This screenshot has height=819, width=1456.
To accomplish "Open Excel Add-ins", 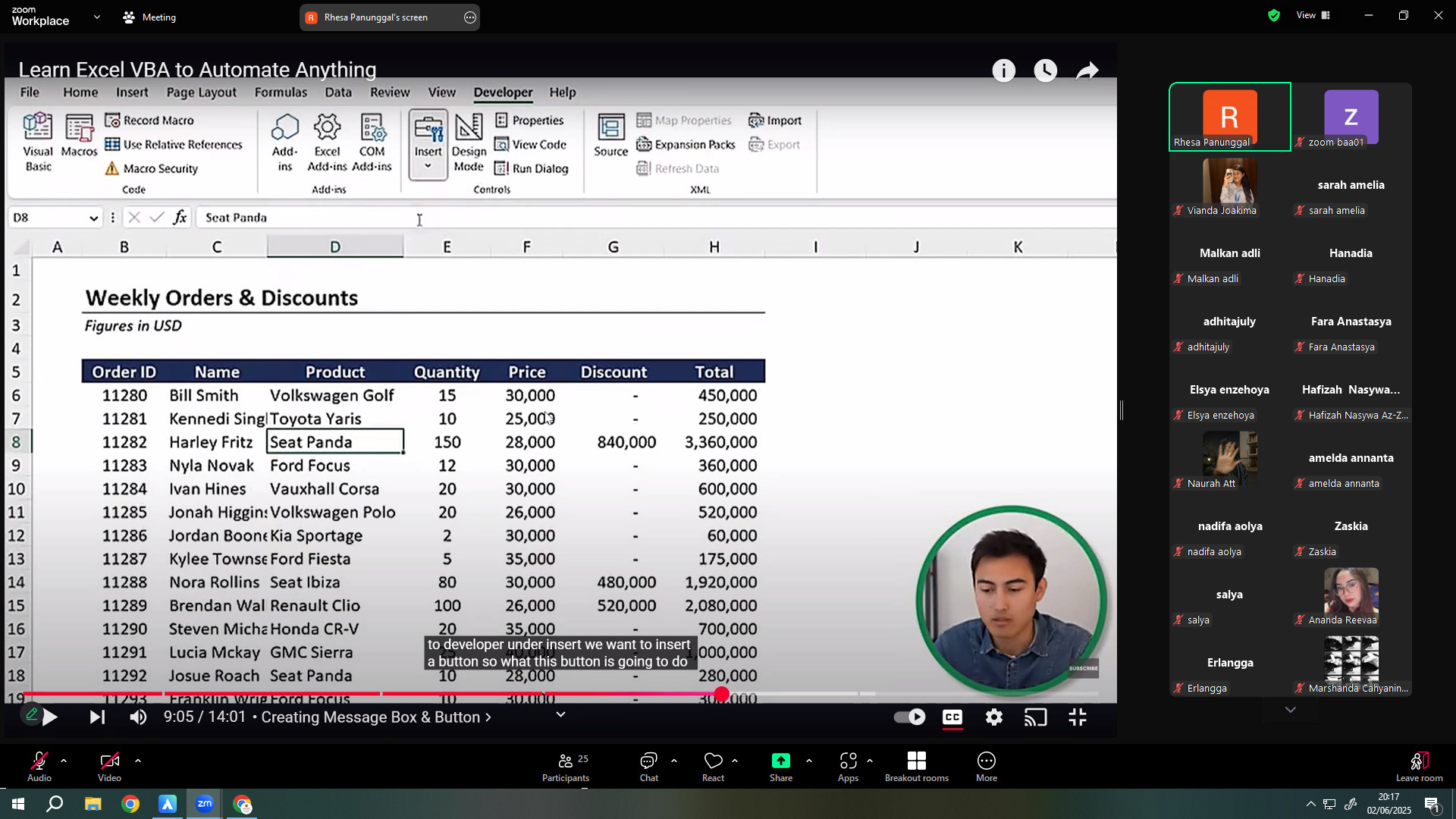I will coord(327,142).
